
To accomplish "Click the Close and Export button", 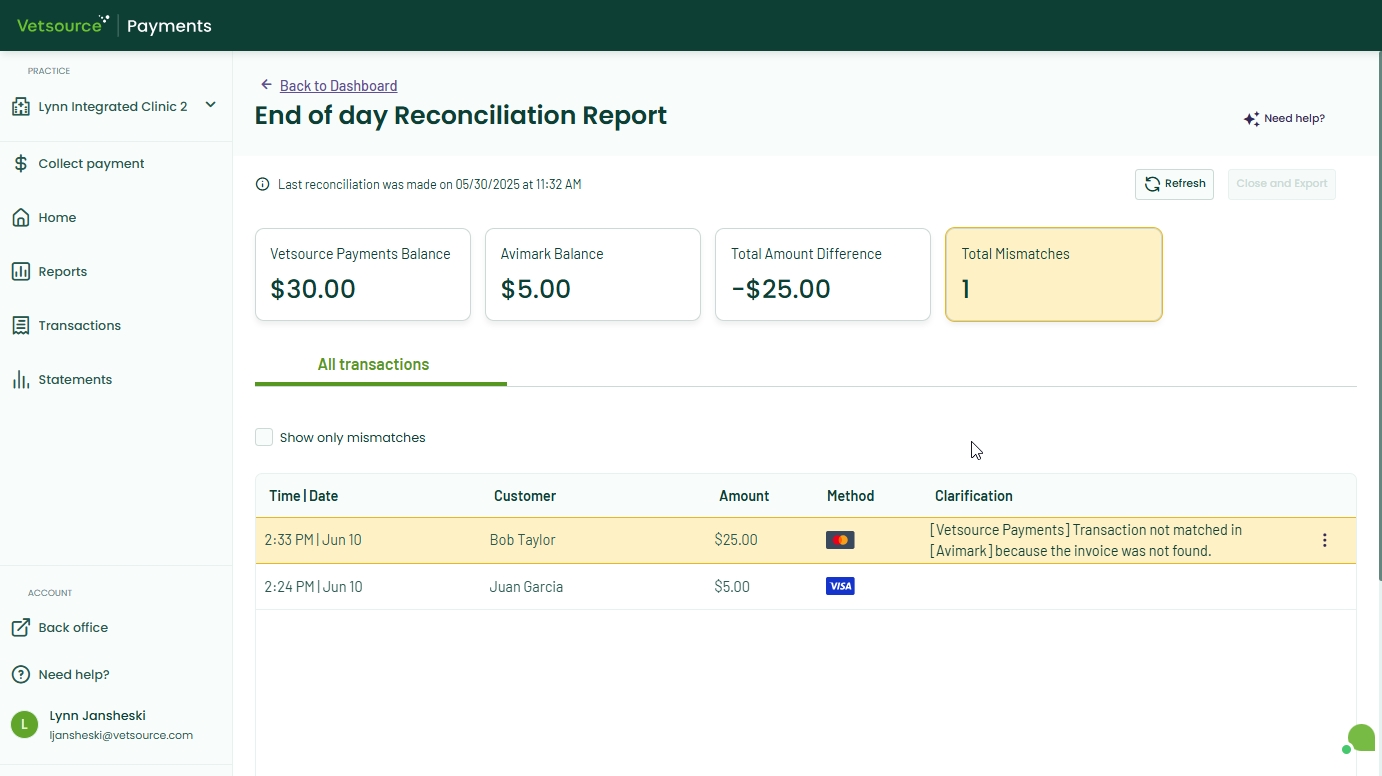I will pyautogui.click(x=1281, y=184).
